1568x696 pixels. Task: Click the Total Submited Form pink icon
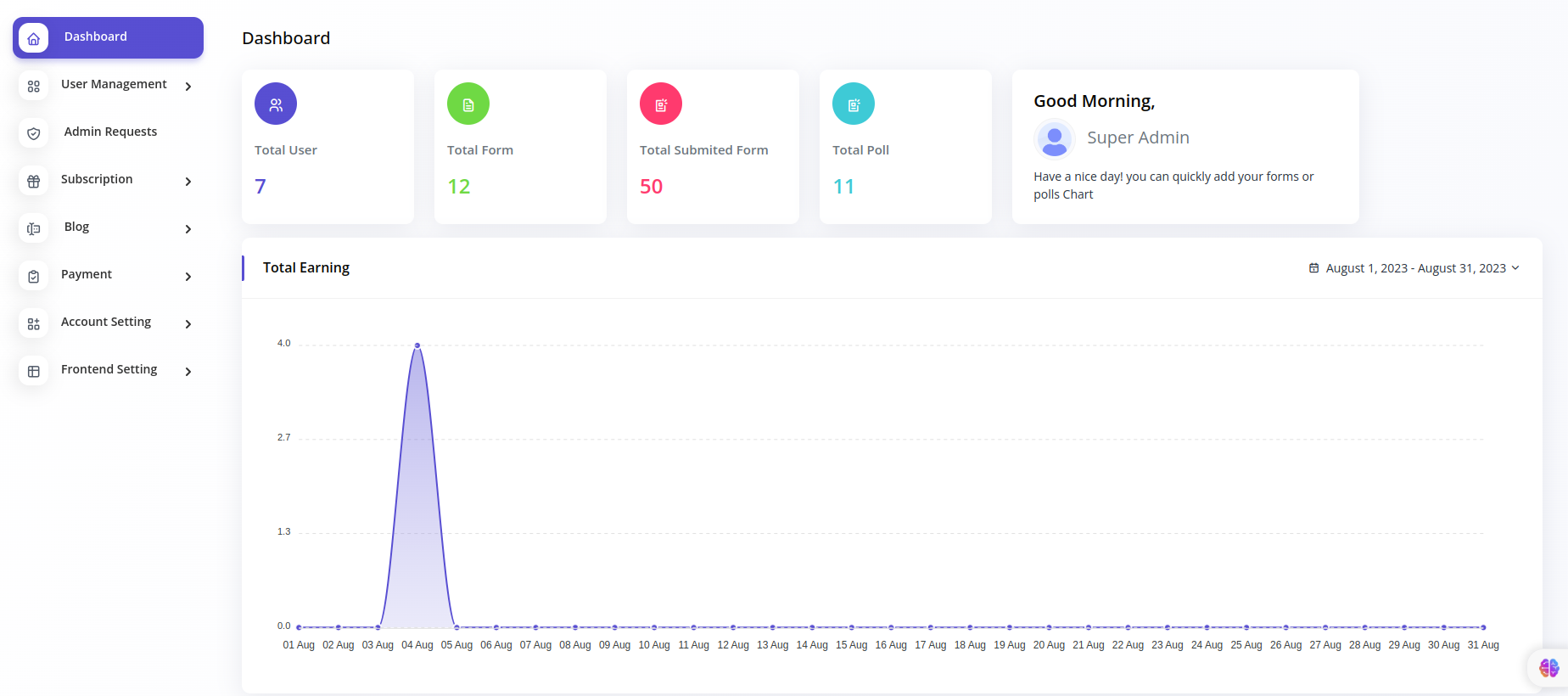(661, 104)
